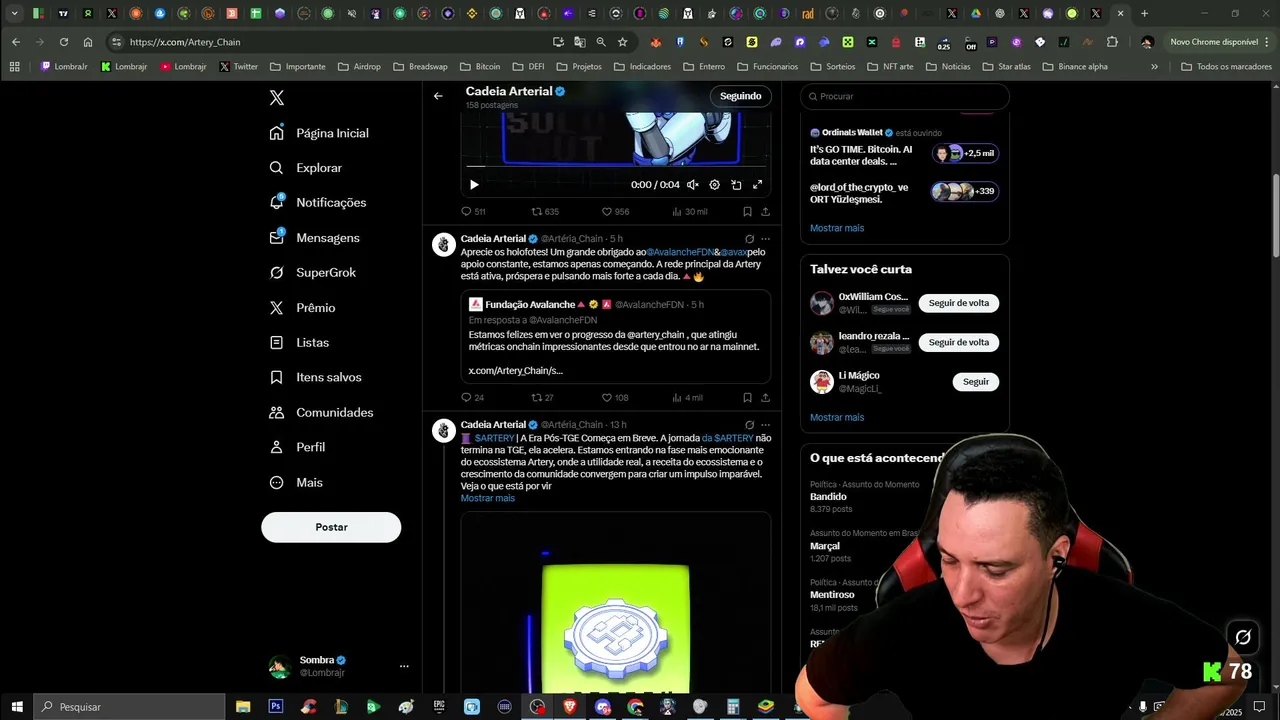
Task: Like the post with 956 likes
Action: tap(615, 212)
